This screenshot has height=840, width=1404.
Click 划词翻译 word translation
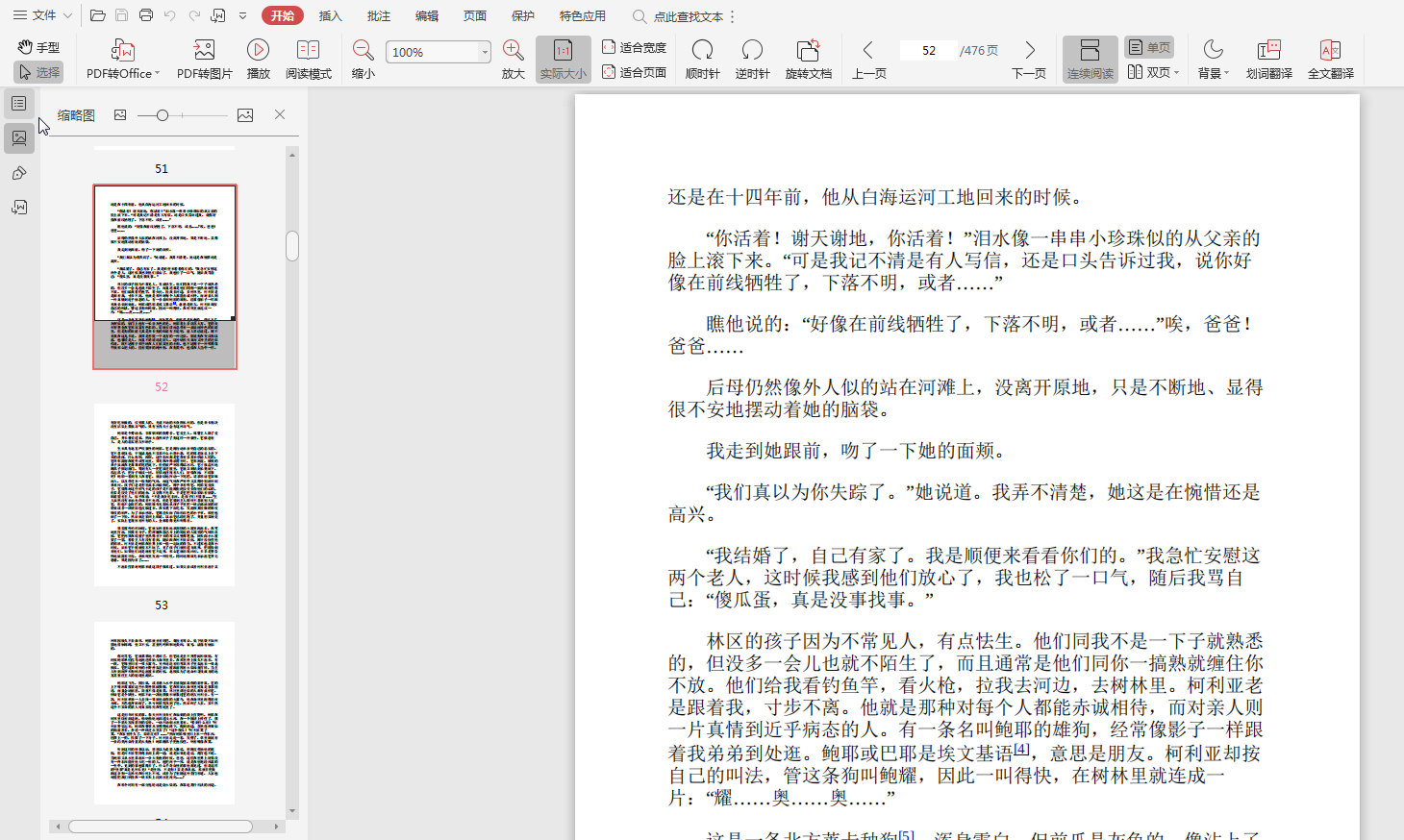pyautogui.click(x=1269, y=60)
